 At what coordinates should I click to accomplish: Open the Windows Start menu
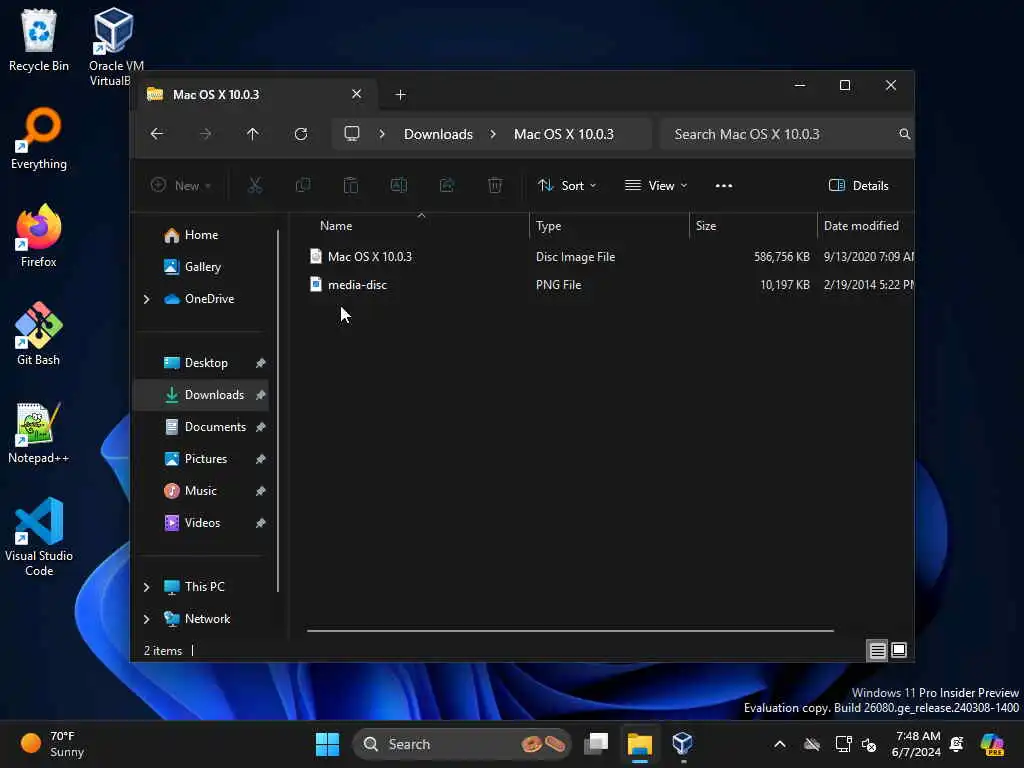[327, 744]
